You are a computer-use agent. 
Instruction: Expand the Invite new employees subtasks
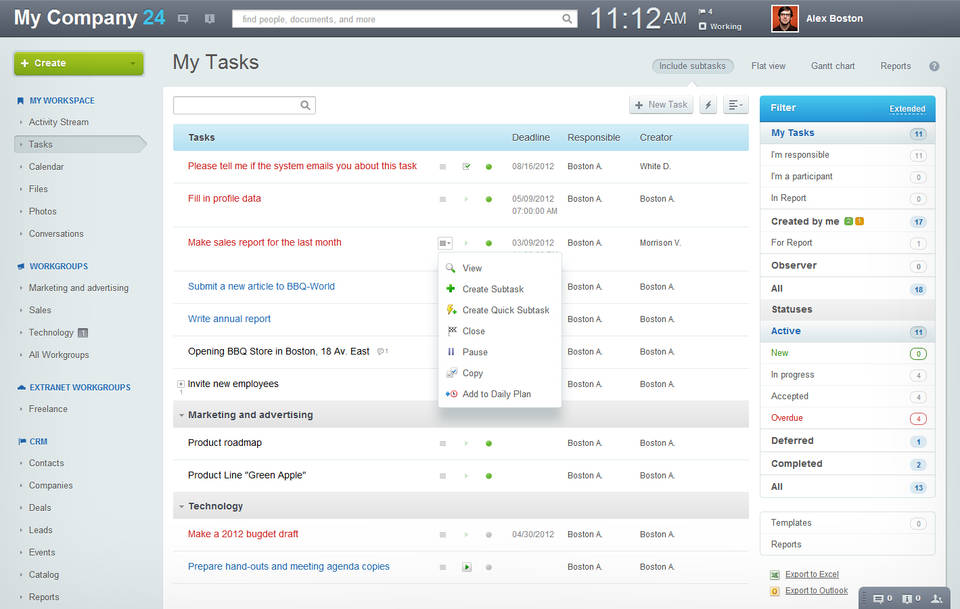pos(181,384)
